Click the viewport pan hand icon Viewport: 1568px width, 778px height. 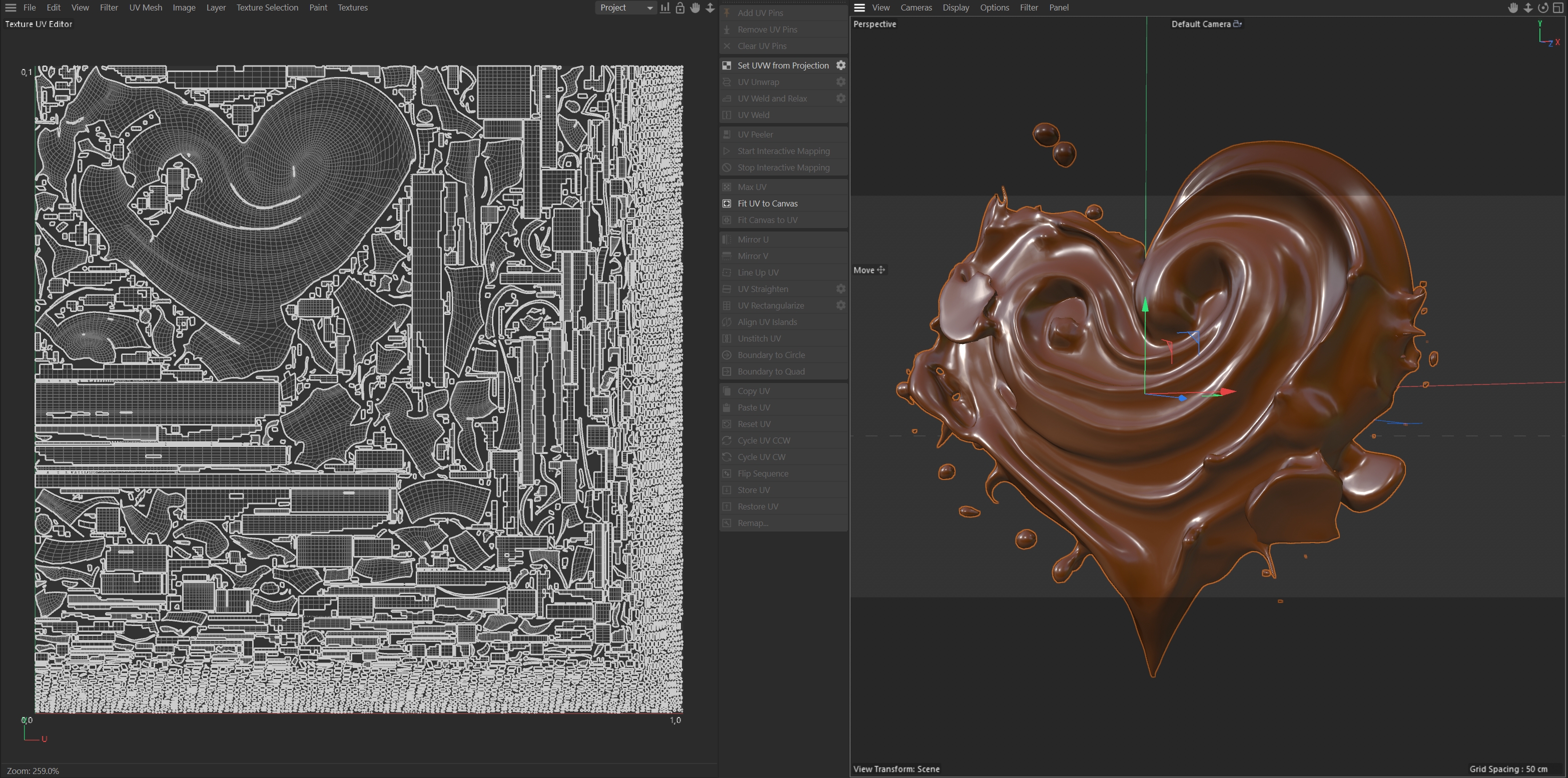1512,8
